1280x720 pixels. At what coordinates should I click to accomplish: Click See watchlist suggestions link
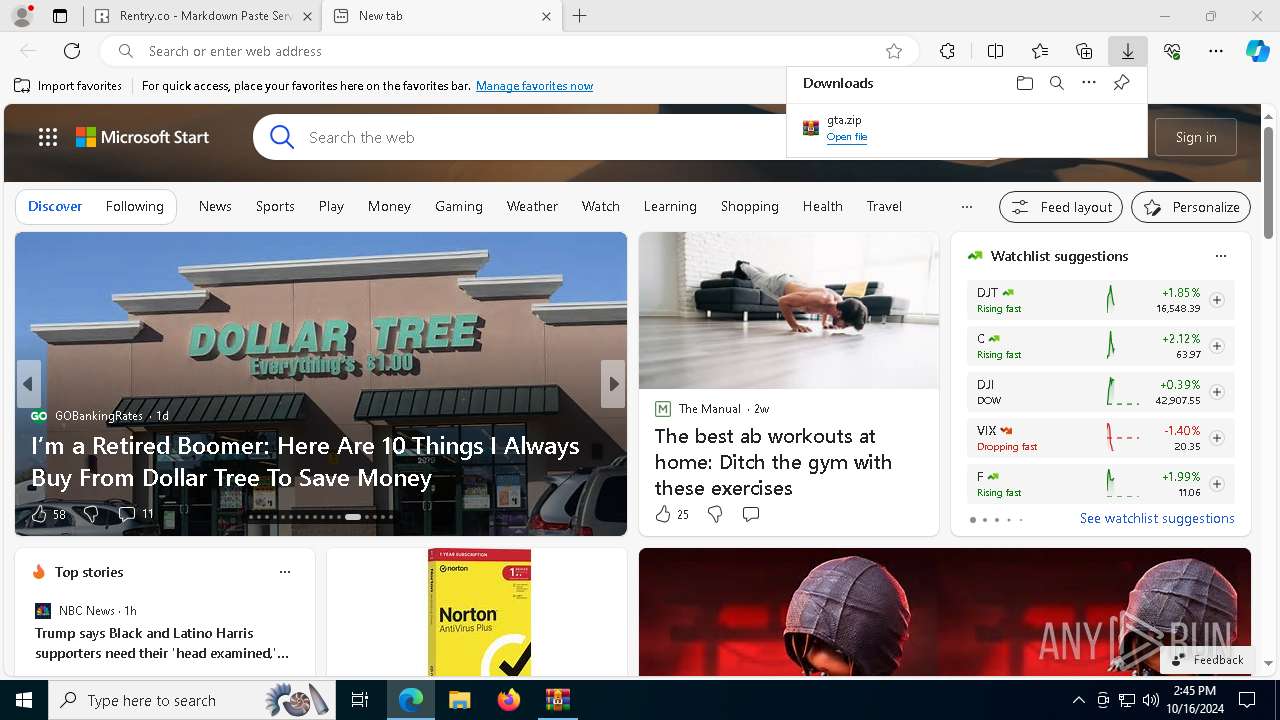click(x=1157, y=518)
